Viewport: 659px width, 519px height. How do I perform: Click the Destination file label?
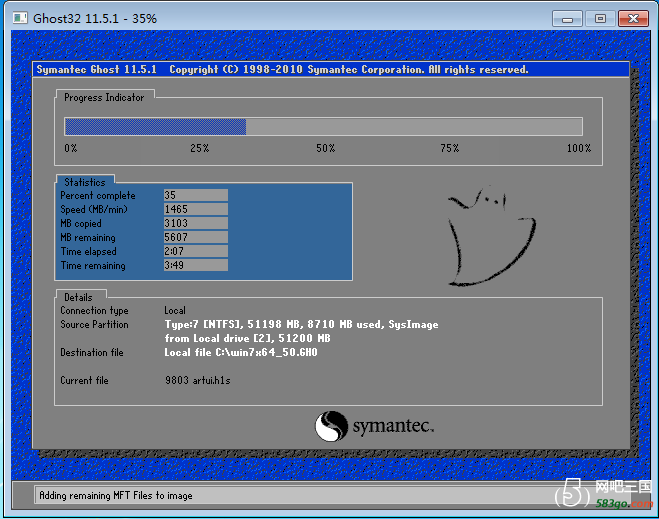click(x=92, y=352)
